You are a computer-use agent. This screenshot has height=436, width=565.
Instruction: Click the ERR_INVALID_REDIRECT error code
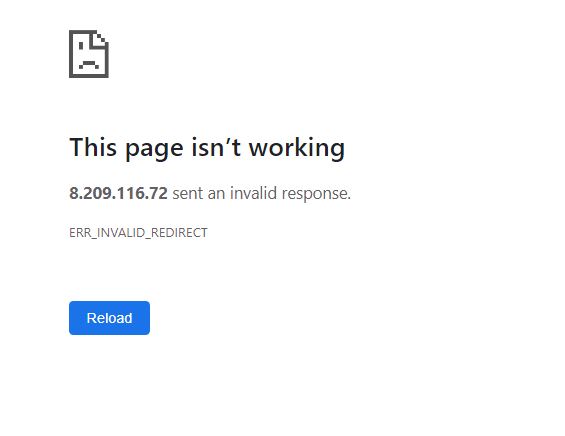[138, 232]
